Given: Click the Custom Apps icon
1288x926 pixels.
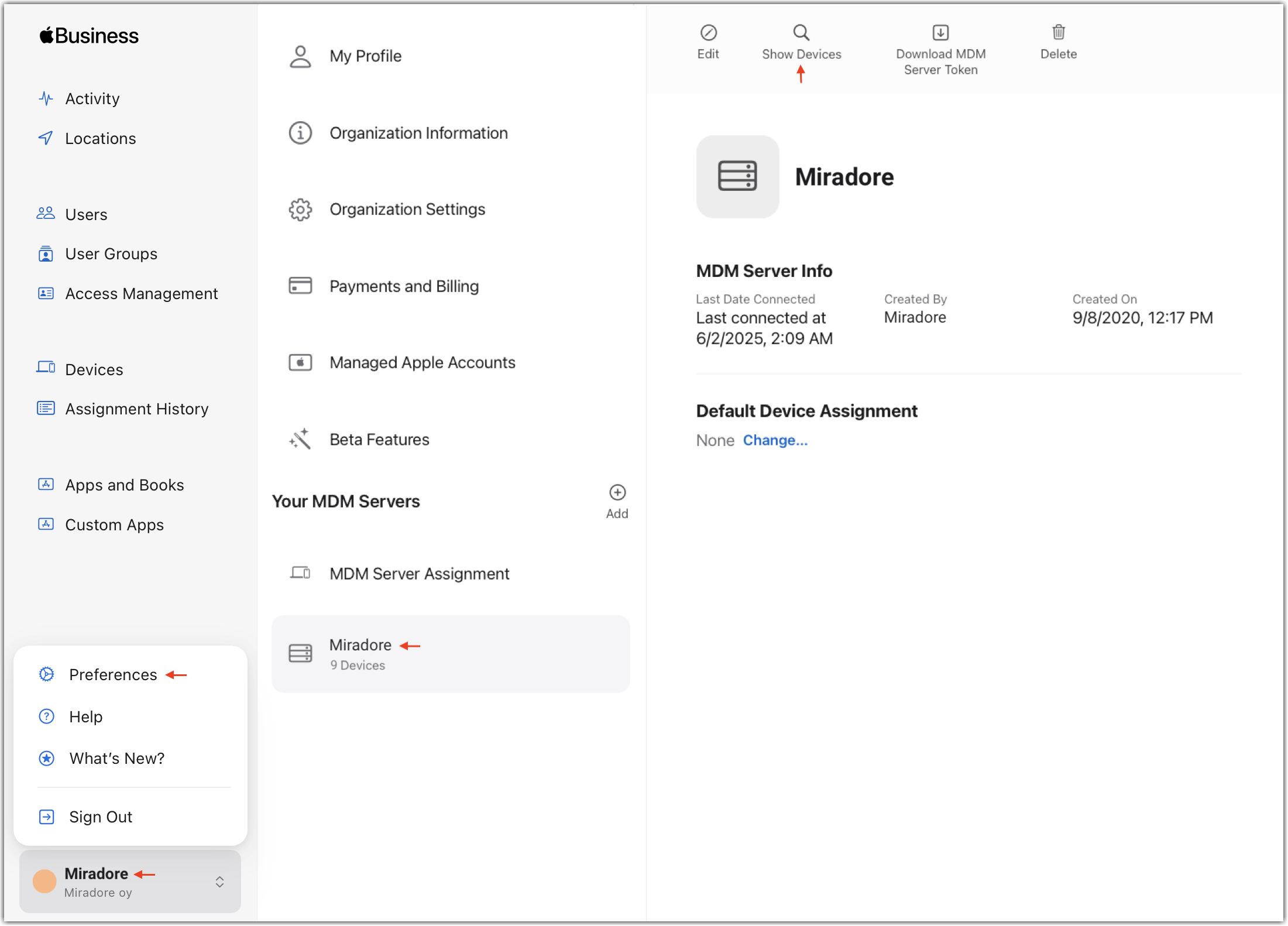Looking at the screenshot, I should (46, 524).
